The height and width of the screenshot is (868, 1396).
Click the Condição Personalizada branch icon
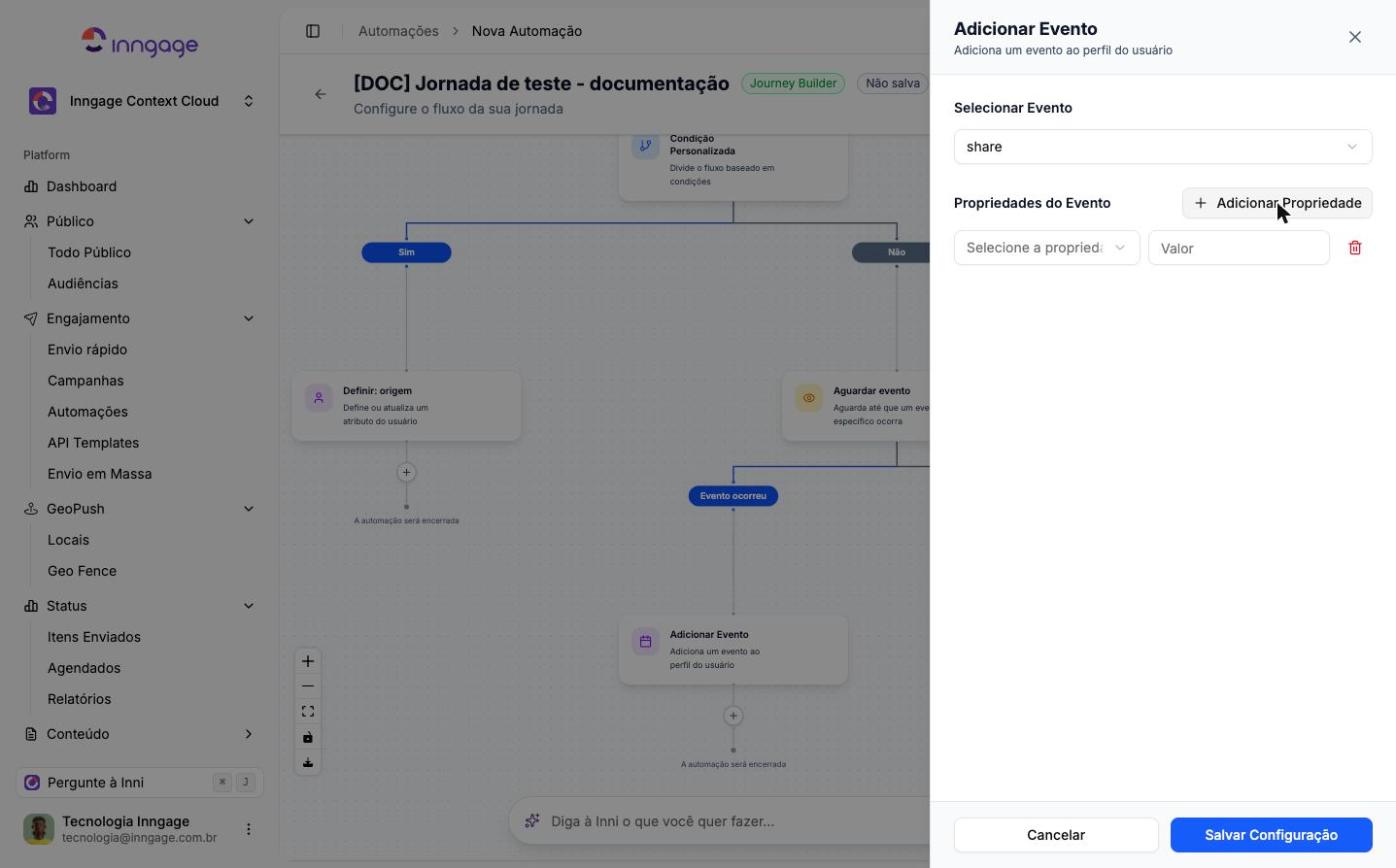click(646, 145)
